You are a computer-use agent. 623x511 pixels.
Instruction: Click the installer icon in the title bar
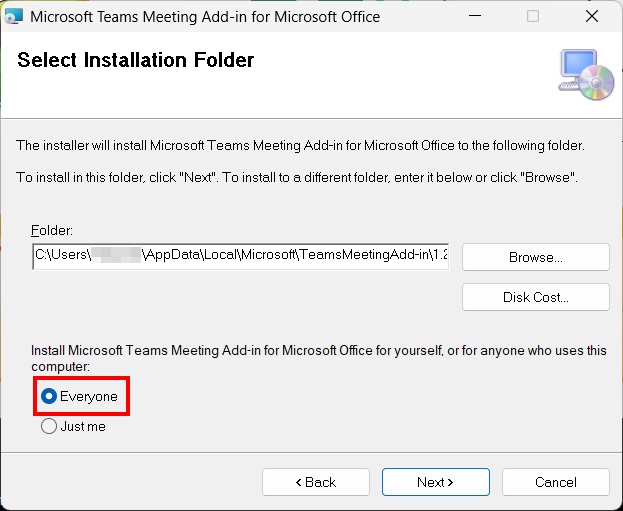(14, 16)
